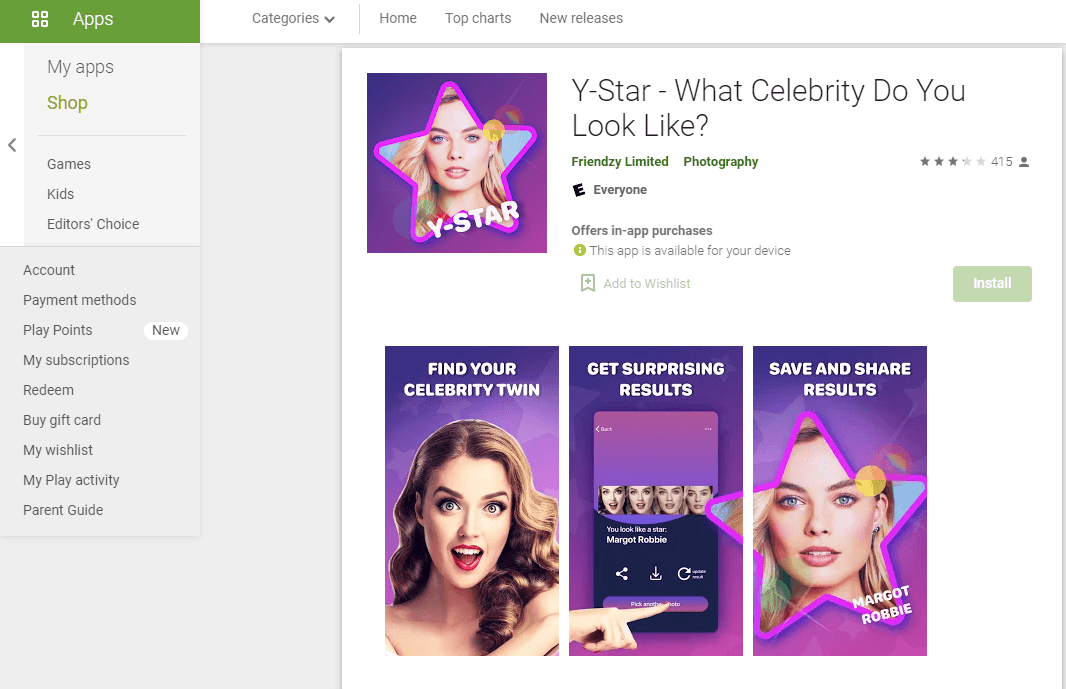The width and height of the screenshot is (1066, 689).
Task: Open the Top charts tab
Action: [x=478, y=18]
